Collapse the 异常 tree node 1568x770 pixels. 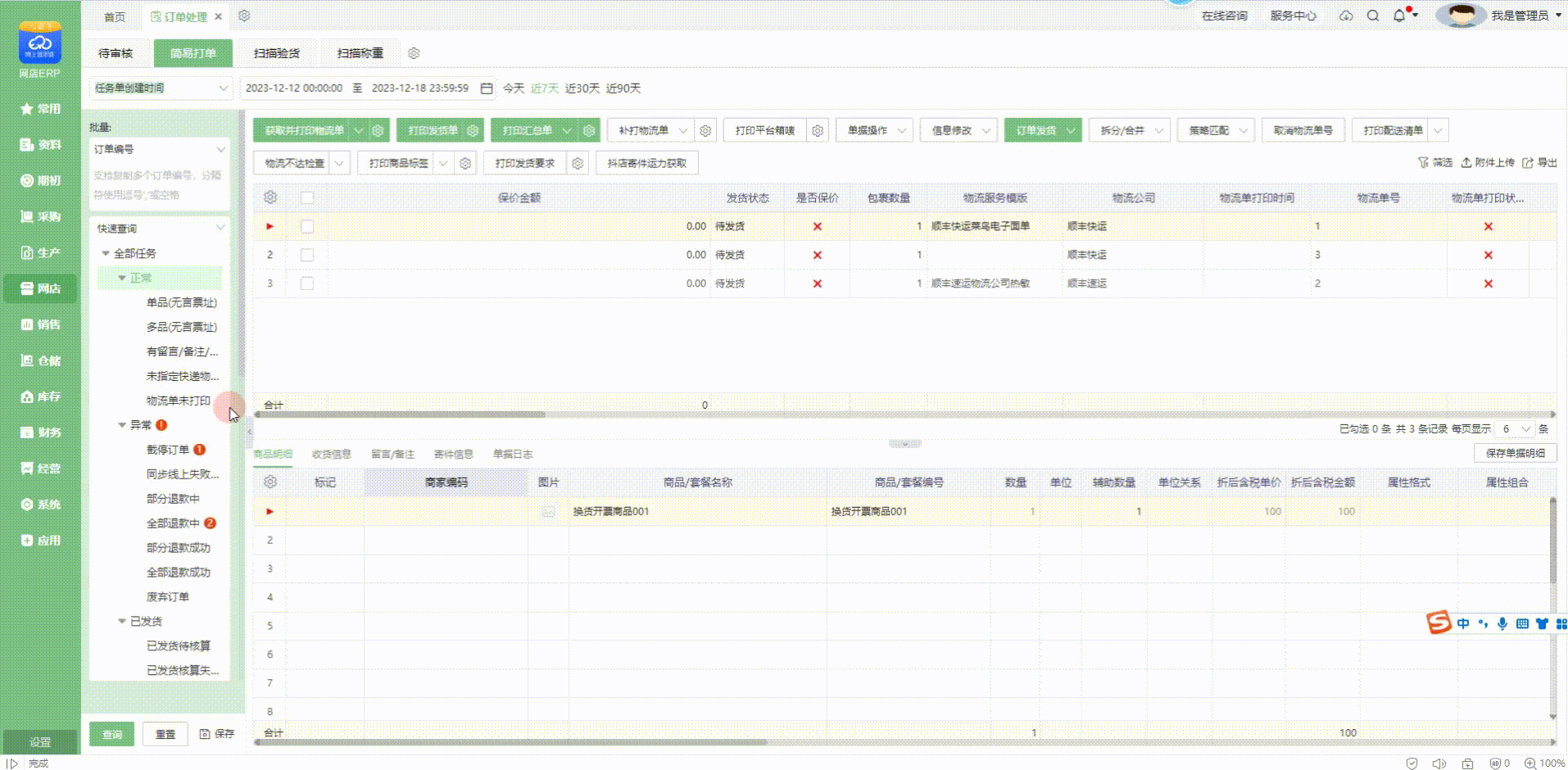coord(122,425)
